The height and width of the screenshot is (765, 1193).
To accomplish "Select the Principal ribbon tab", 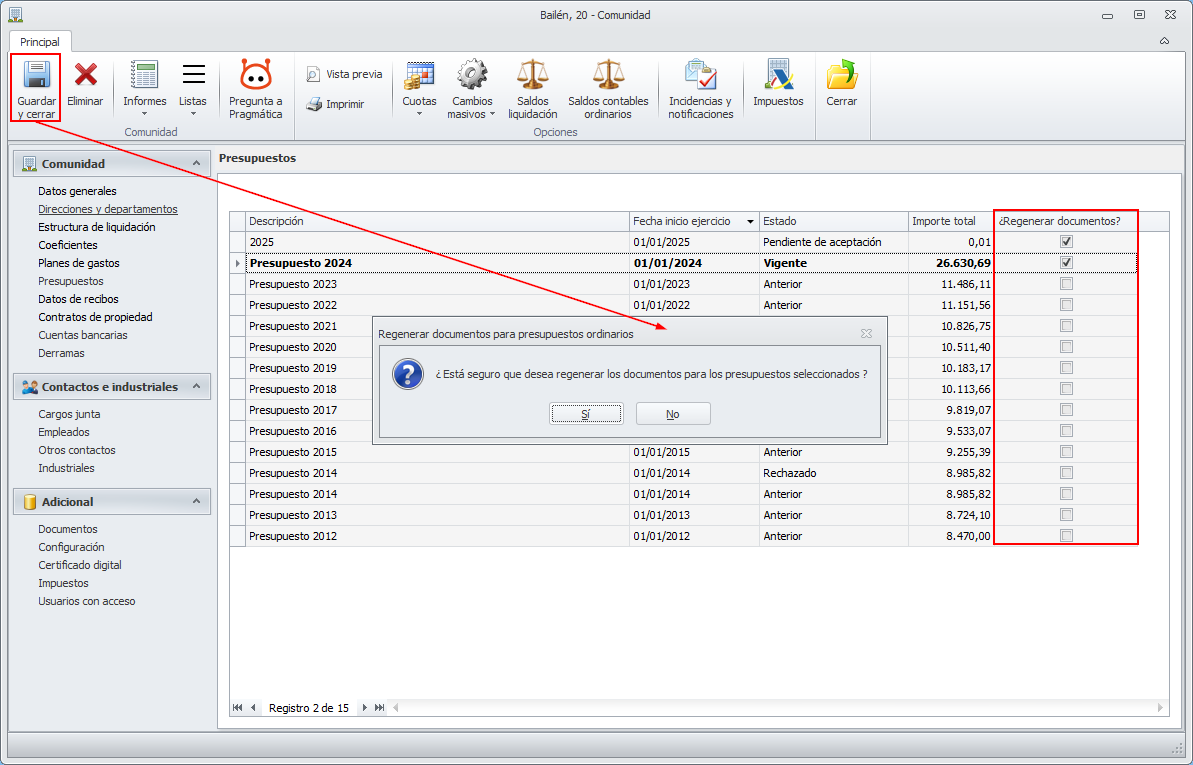I will [40, 42].
